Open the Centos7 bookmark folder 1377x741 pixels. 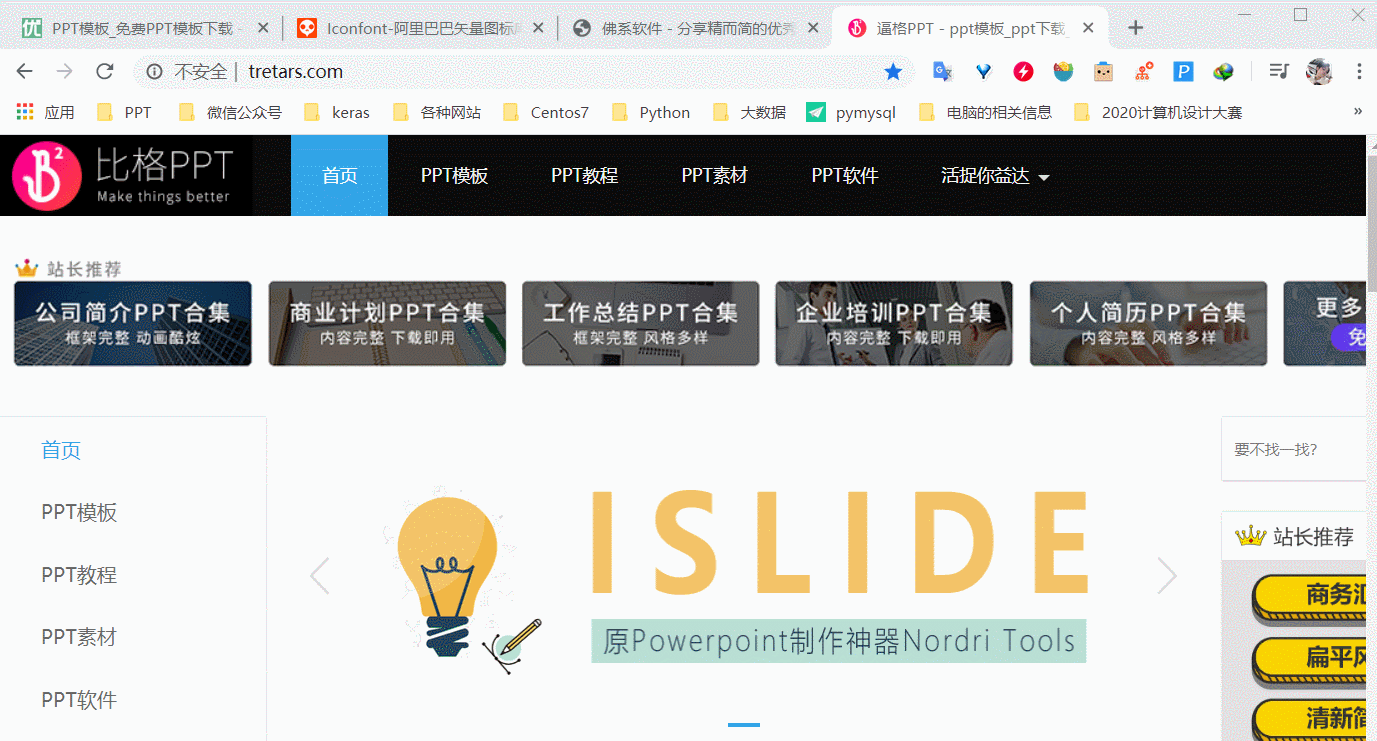coord(546,112)
